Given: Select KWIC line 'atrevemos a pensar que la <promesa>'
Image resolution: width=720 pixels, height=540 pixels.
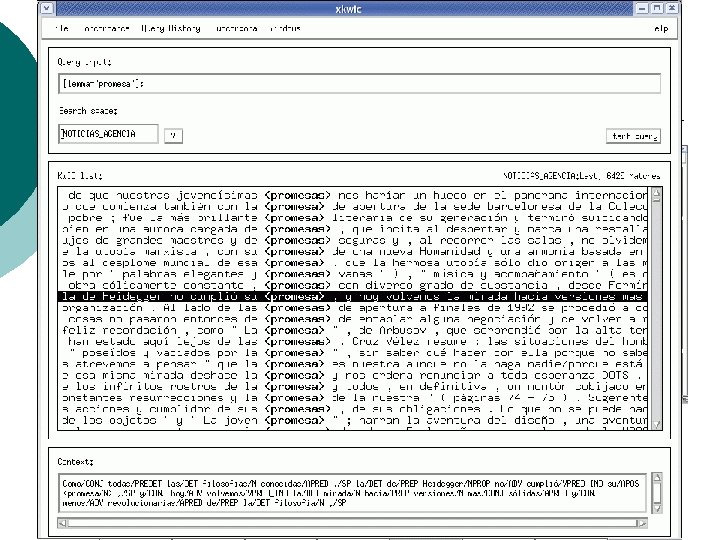Looking at the screenshot, I should point(354,364).
